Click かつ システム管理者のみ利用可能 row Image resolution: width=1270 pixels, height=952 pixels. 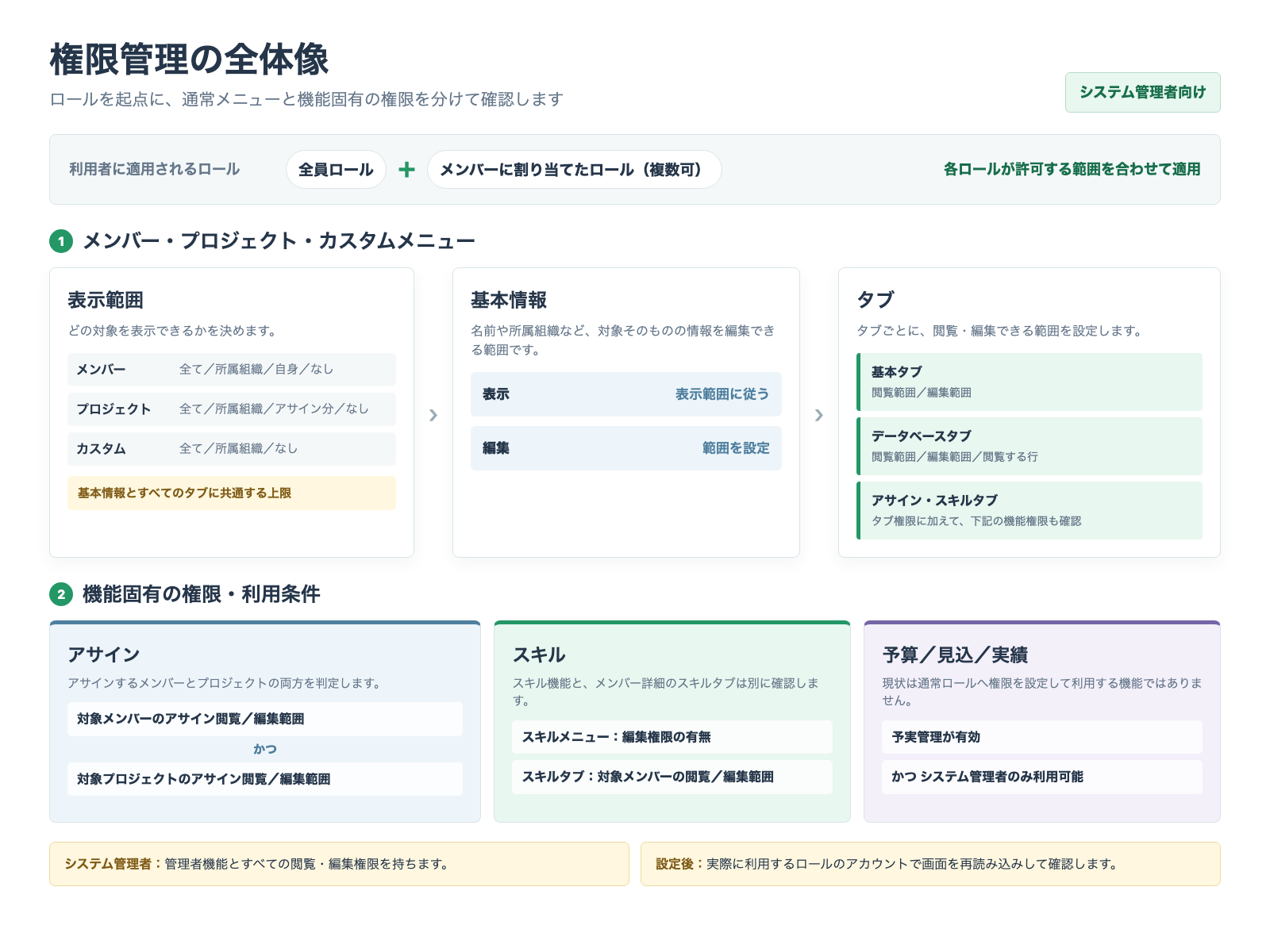[1041, 777]
